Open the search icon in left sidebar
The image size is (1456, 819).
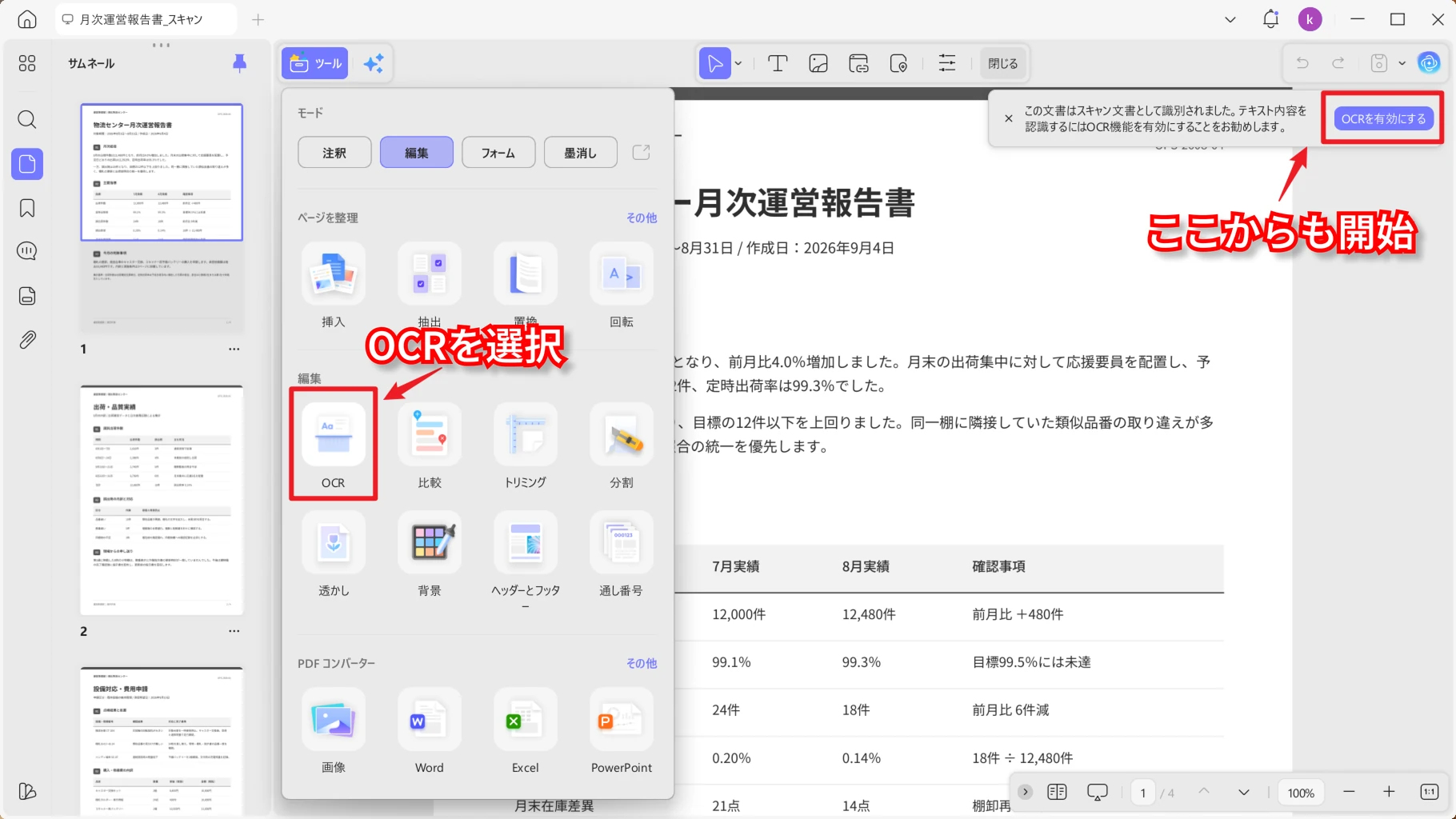pos(27,120)
